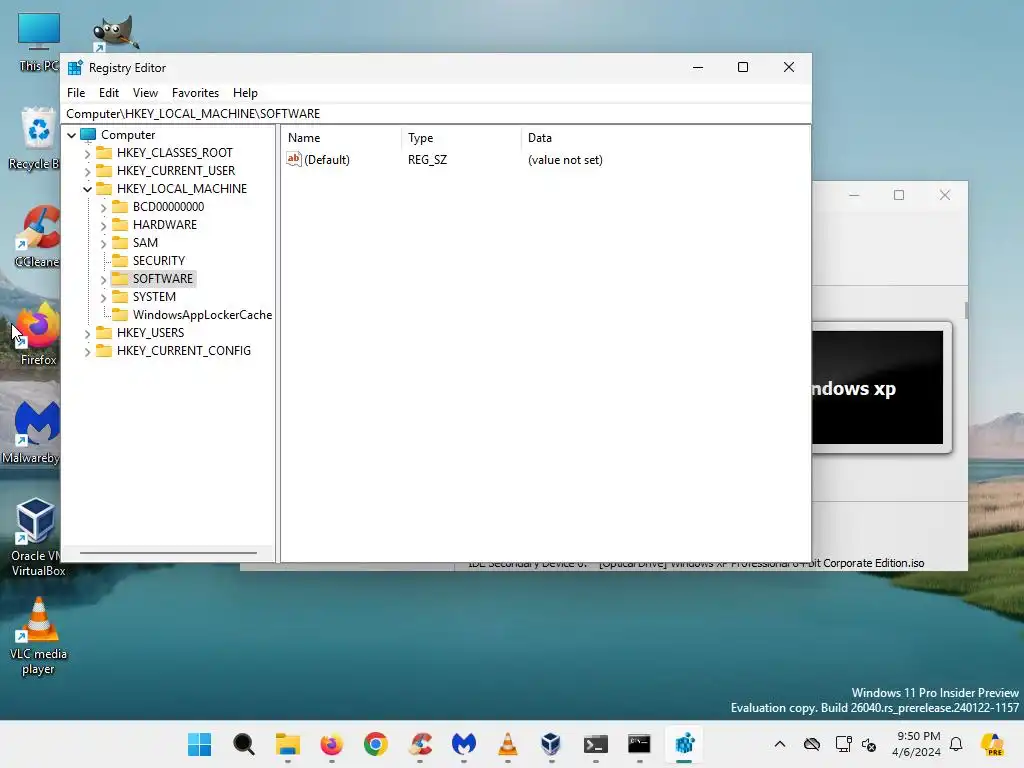Launch Google Chrome from the taskbar
The width and height of the screenshot is (1024, 768).
[376, 744]
